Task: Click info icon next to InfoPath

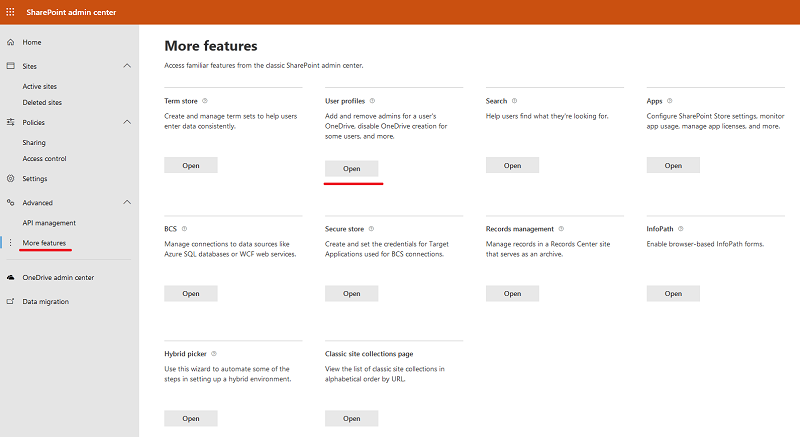Action: tap(681, 229)
